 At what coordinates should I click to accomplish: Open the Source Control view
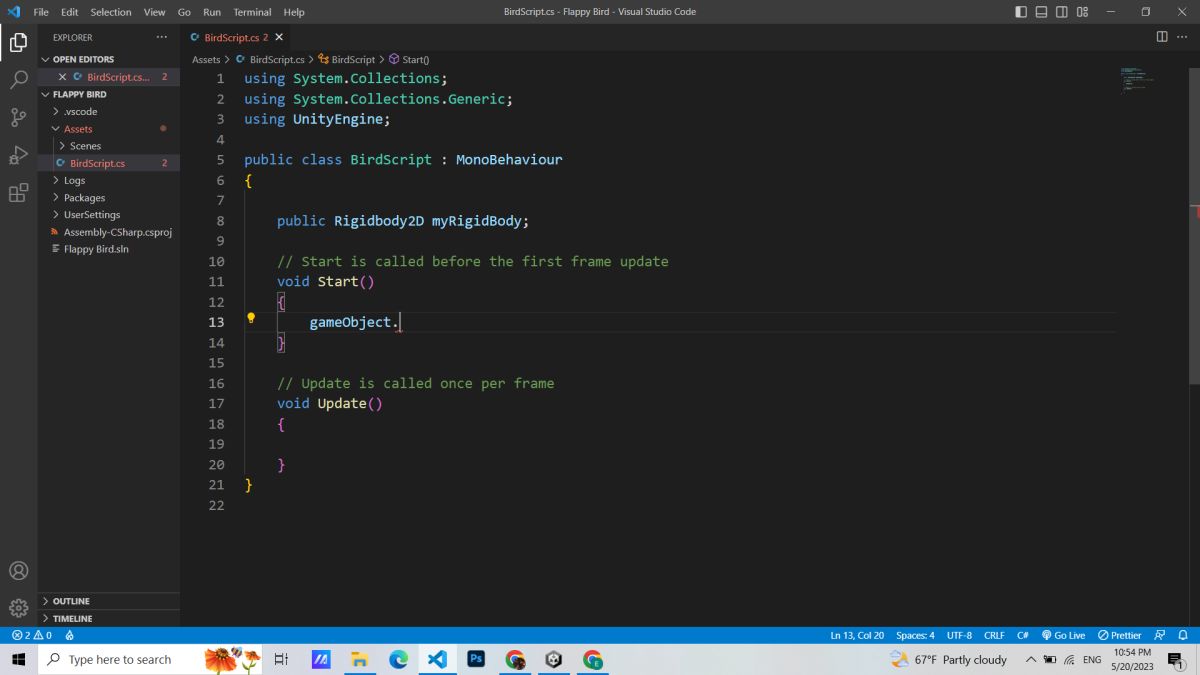pyautogui.click(x=18, y=117)
